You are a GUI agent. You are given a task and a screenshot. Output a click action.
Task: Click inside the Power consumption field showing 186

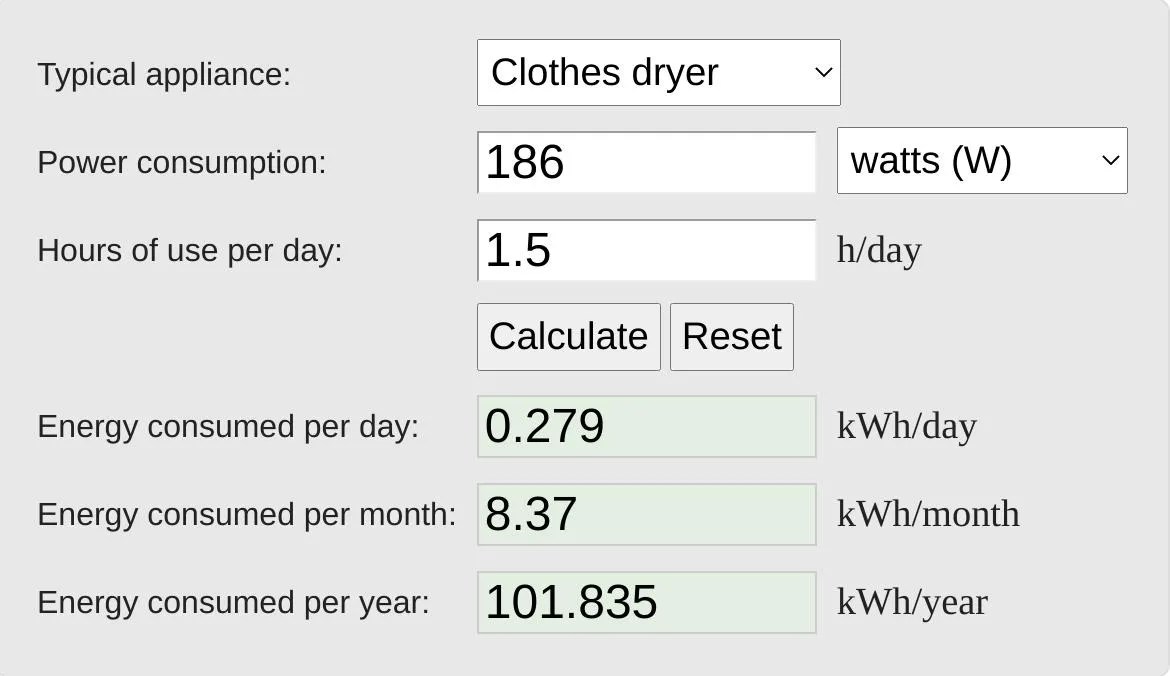647,161
